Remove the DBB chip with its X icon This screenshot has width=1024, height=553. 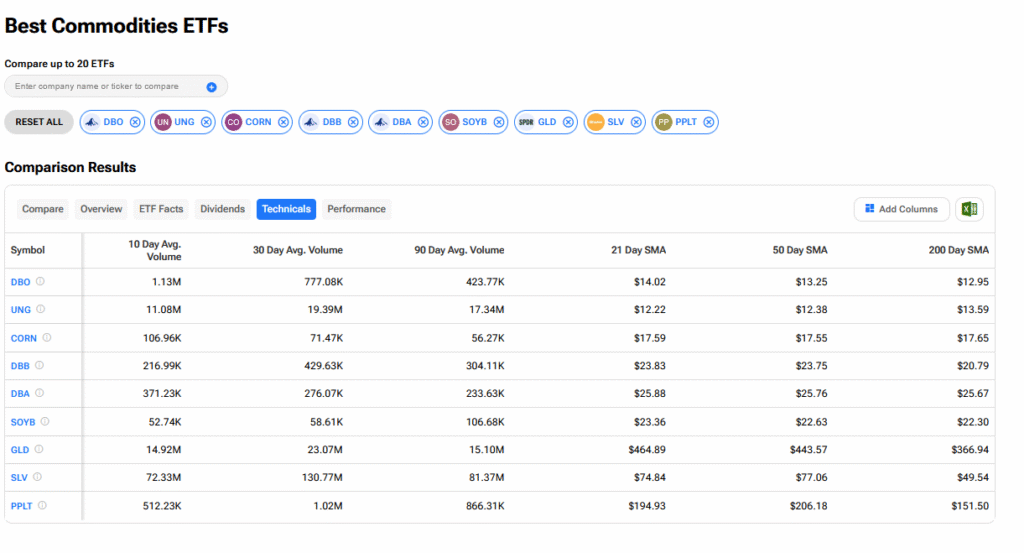pos(353,122)
